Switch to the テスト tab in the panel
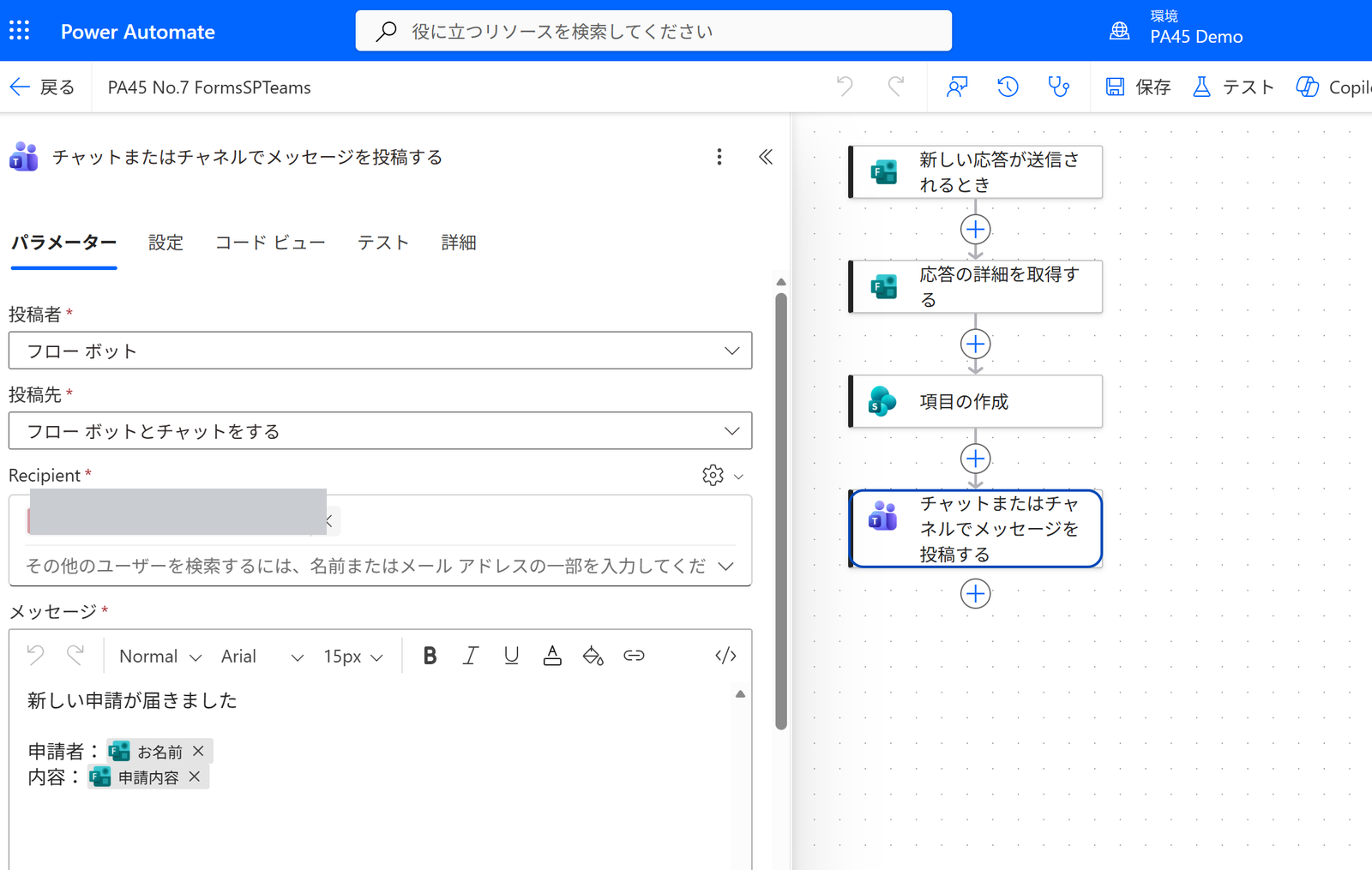 (383, 243)
